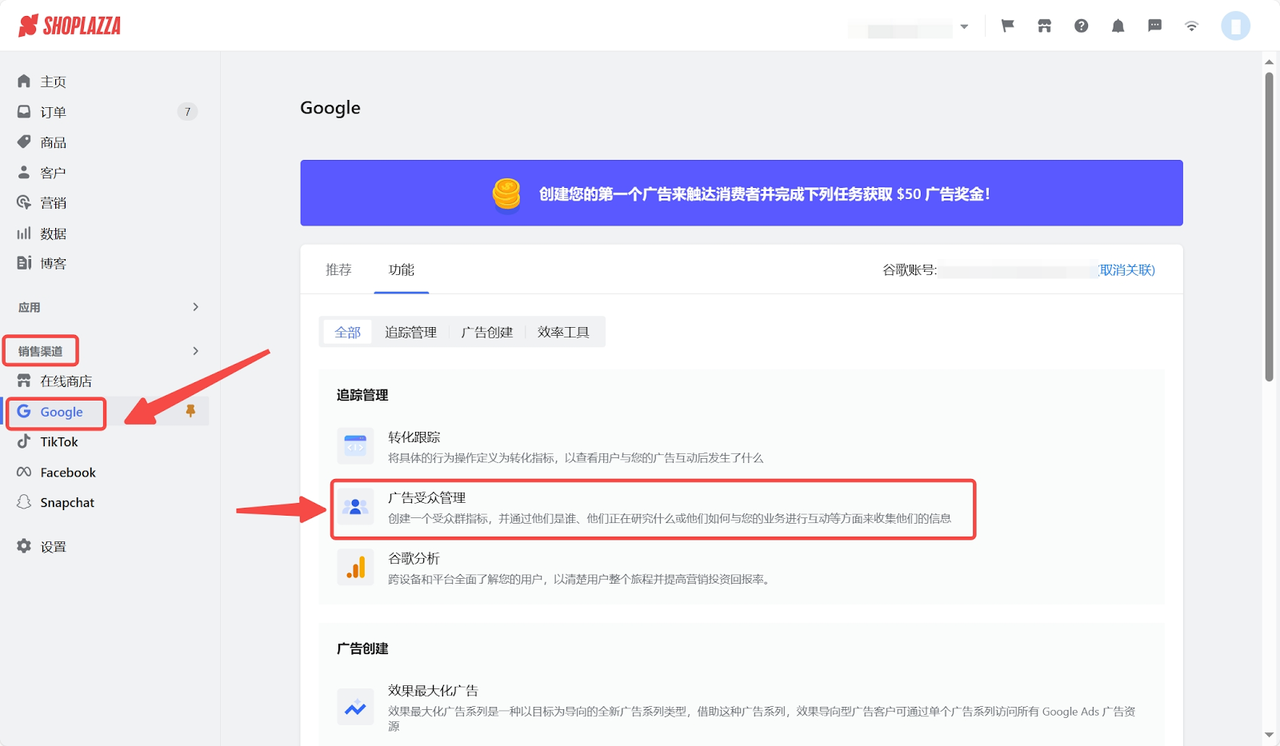Open the feedback message icon
This screenshot has height=746, width=1280.
pos(1155,25)
